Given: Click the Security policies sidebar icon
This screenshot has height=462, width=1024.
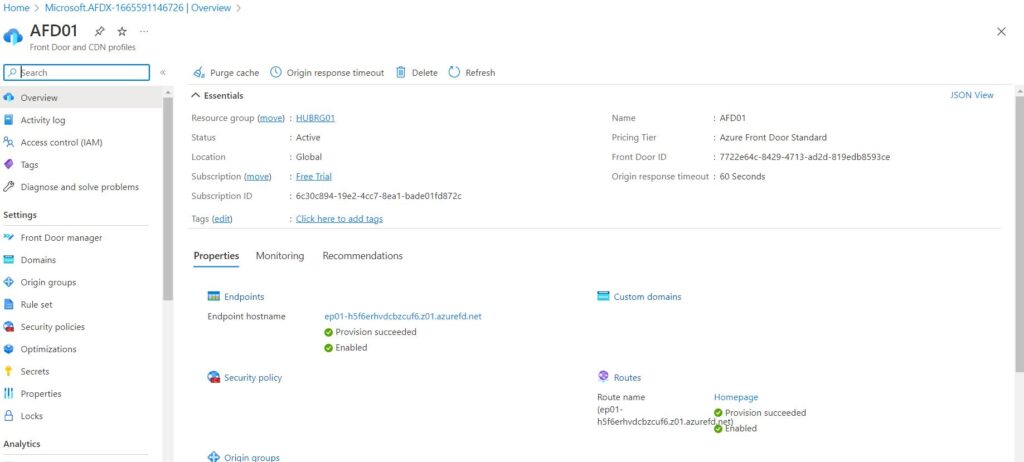Looking at the screenshot, I should coord(8,326).
